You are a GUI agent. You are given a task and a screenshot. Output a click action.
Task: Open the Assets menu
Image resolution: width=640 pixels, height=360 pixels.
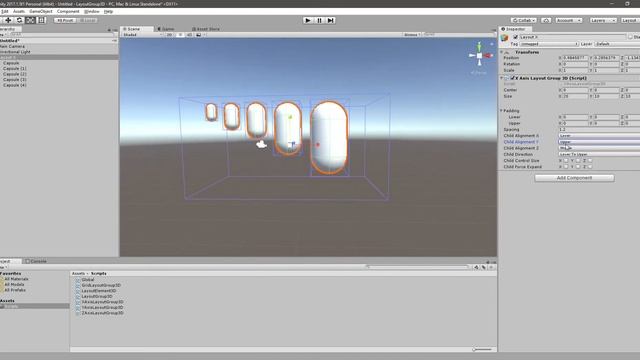pyautogui.click(x=19, y=11)
